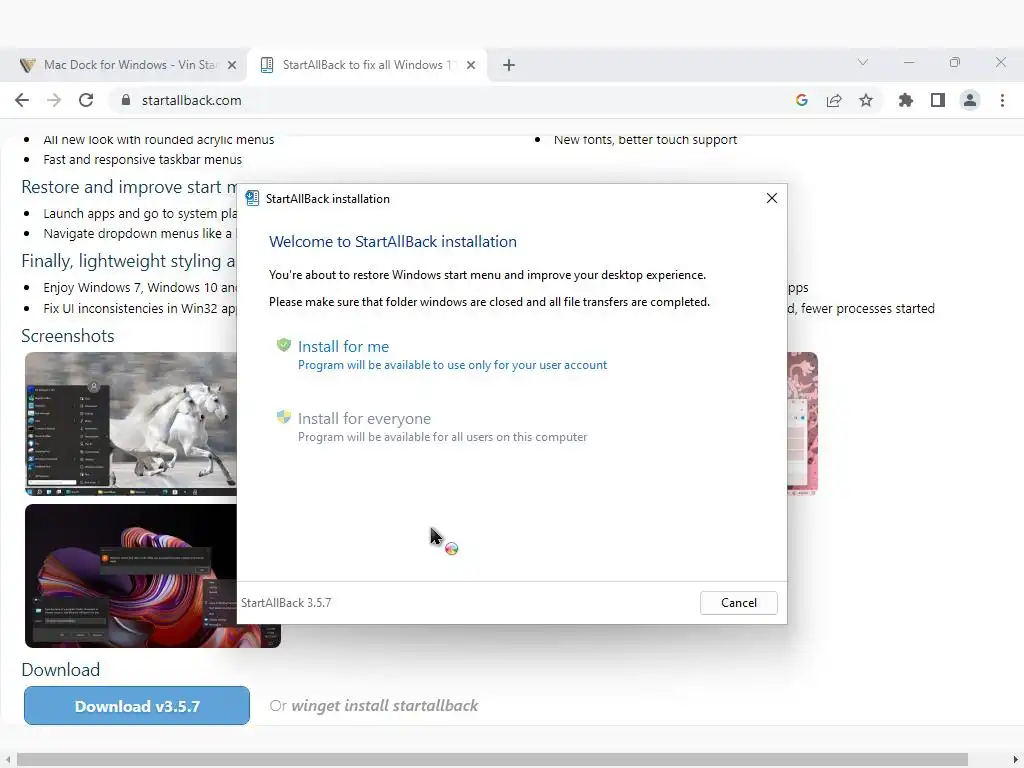Click the scrollbar left arrow
The image size is (1024, 768).
[x=7, y=760]
